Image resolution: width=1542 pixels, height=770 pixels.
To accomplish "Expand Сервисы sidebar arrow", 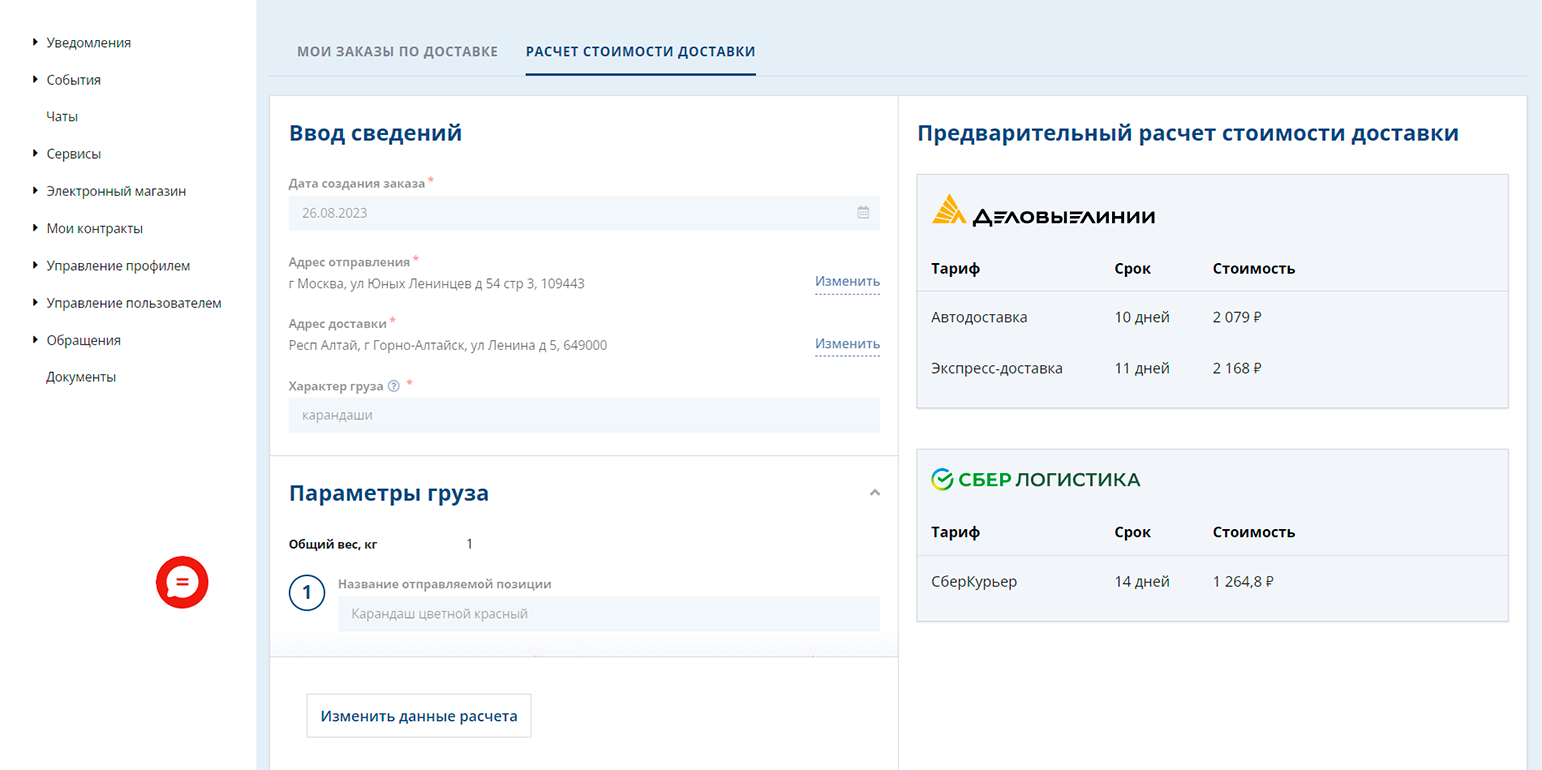I will pos(35,153).
